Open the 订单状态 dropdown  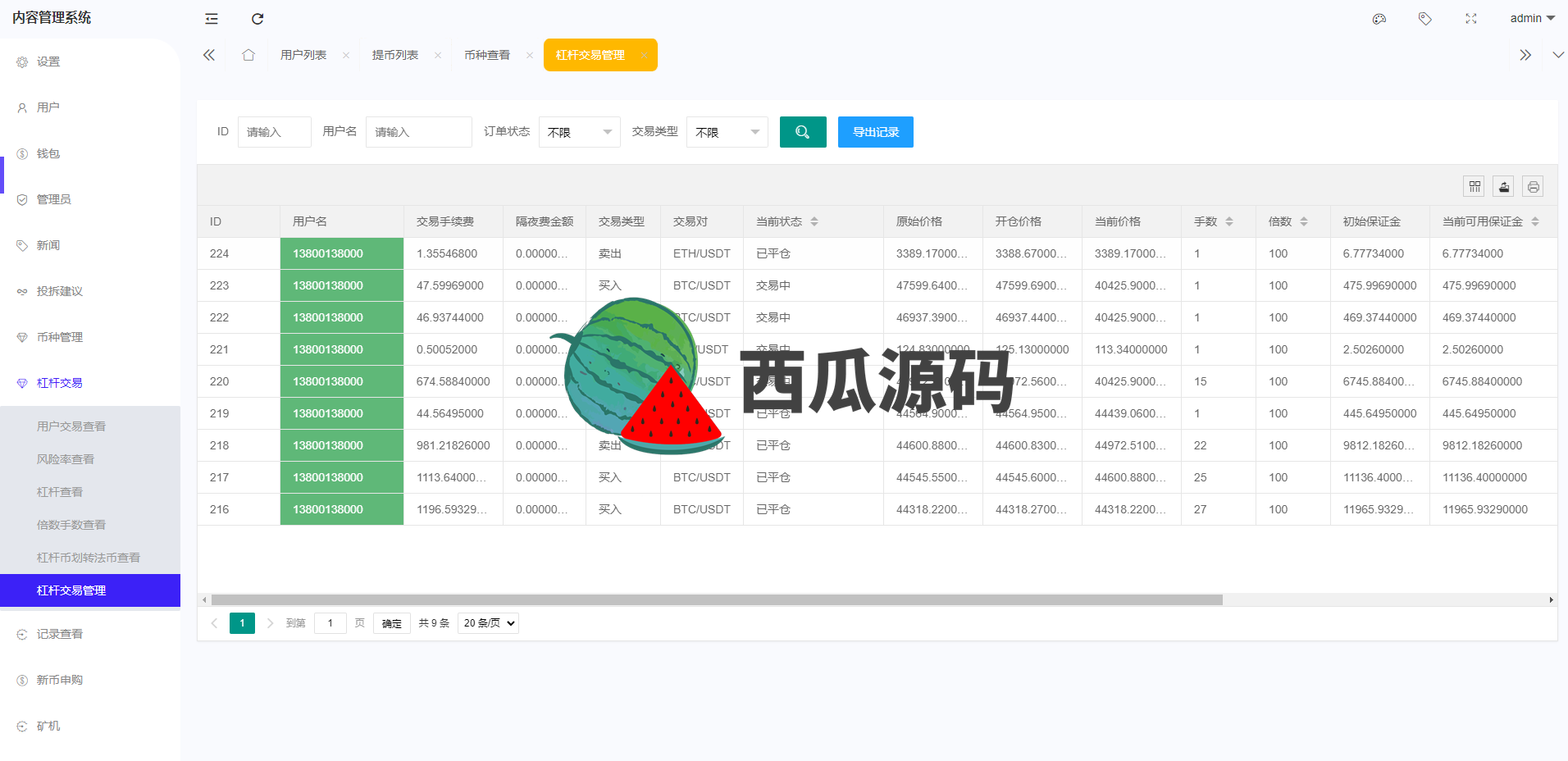[579, 132]
